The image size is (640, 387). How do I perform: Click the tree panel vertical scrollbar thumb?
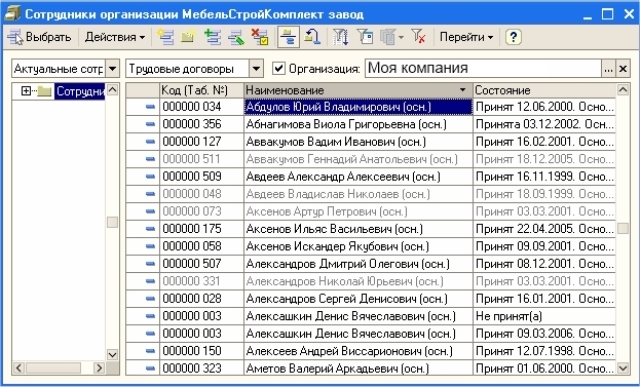click(x=112, y=222)
